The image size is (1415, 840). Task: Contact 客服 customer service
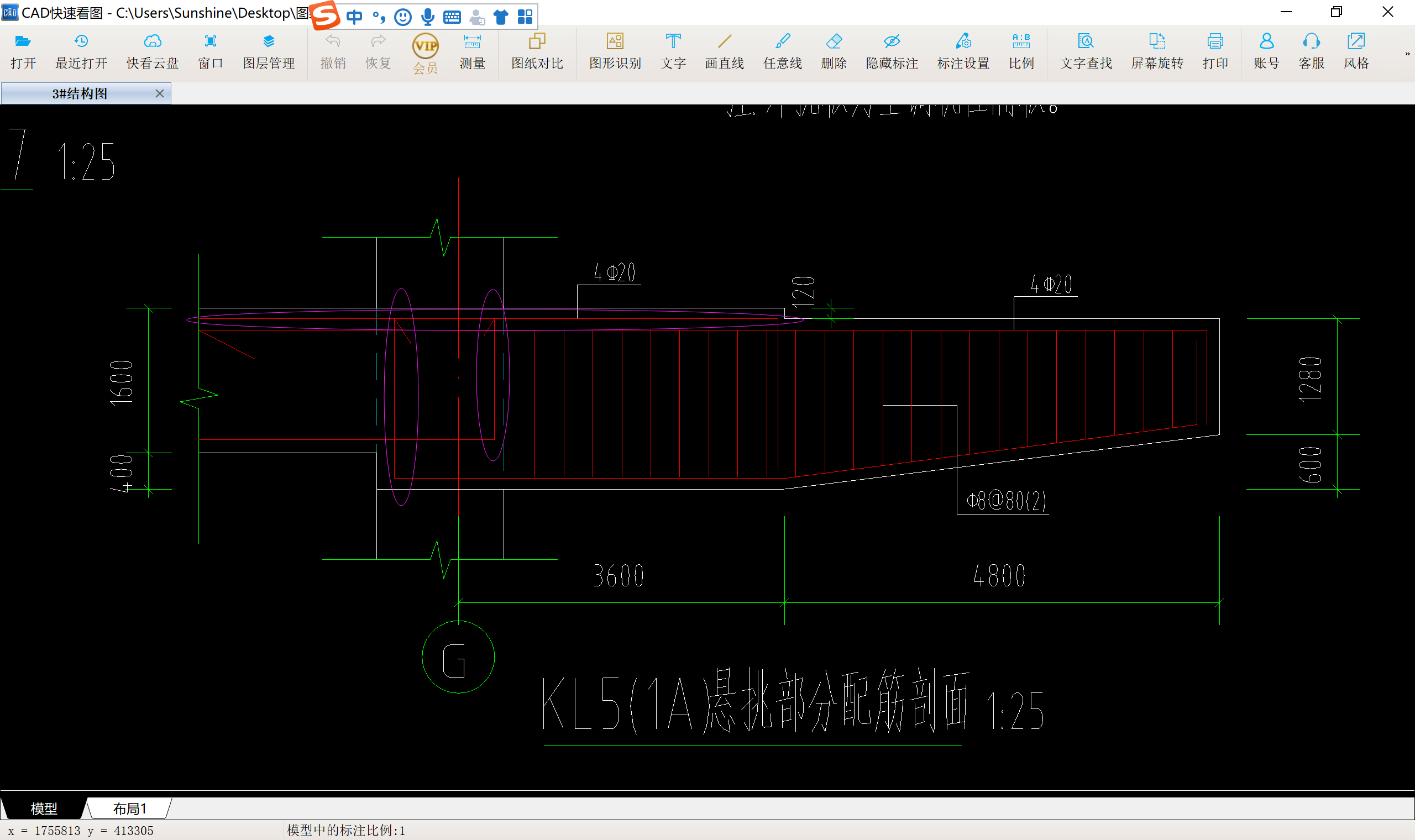tap(1312, 52)
